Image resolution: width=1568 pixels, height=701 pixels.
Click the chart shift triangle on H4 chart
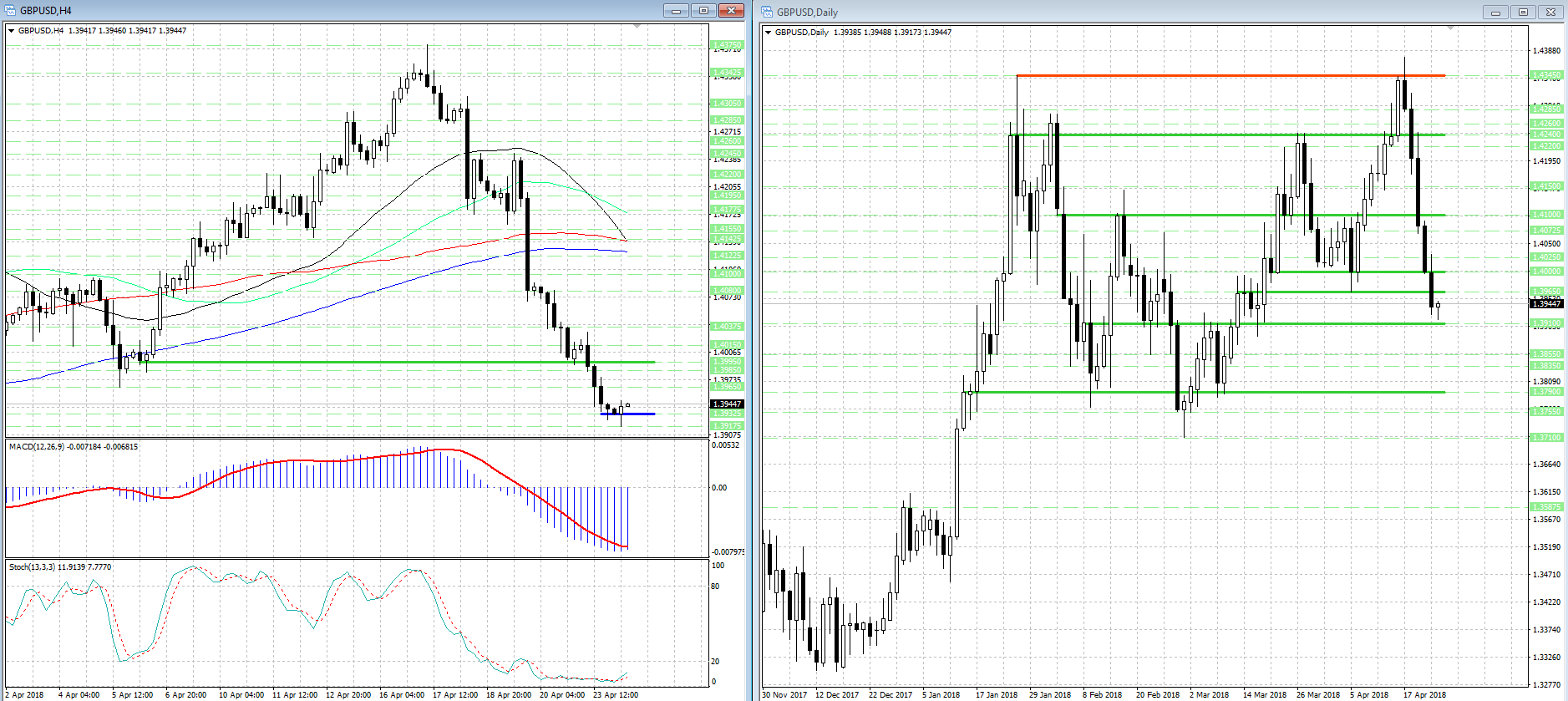click(x=637, y=27)
